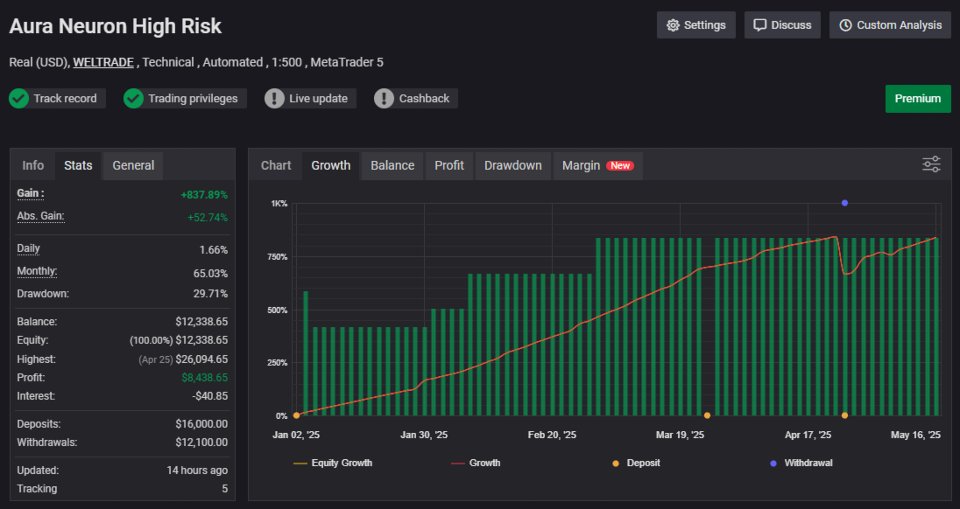Image resolution: width=960 pixels, height=509 pixels.
Task: Launch Custom Analysis clock button
Action: 889,25
